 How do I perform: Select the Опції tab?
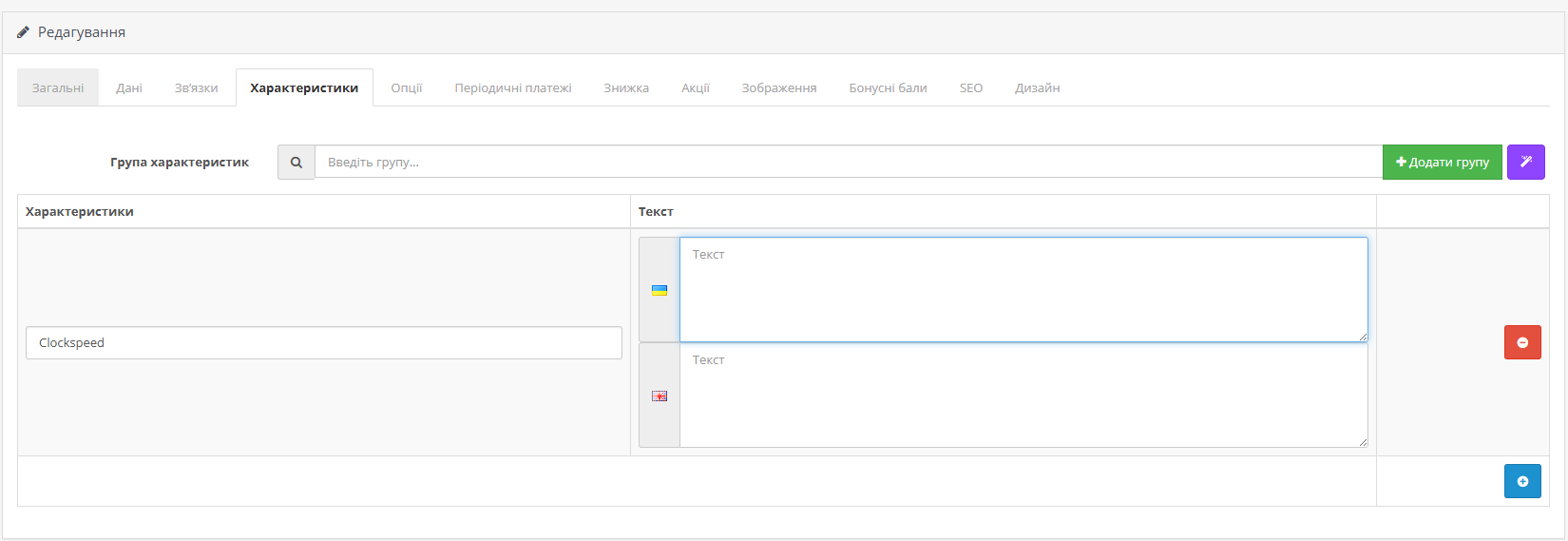(407, 87)
